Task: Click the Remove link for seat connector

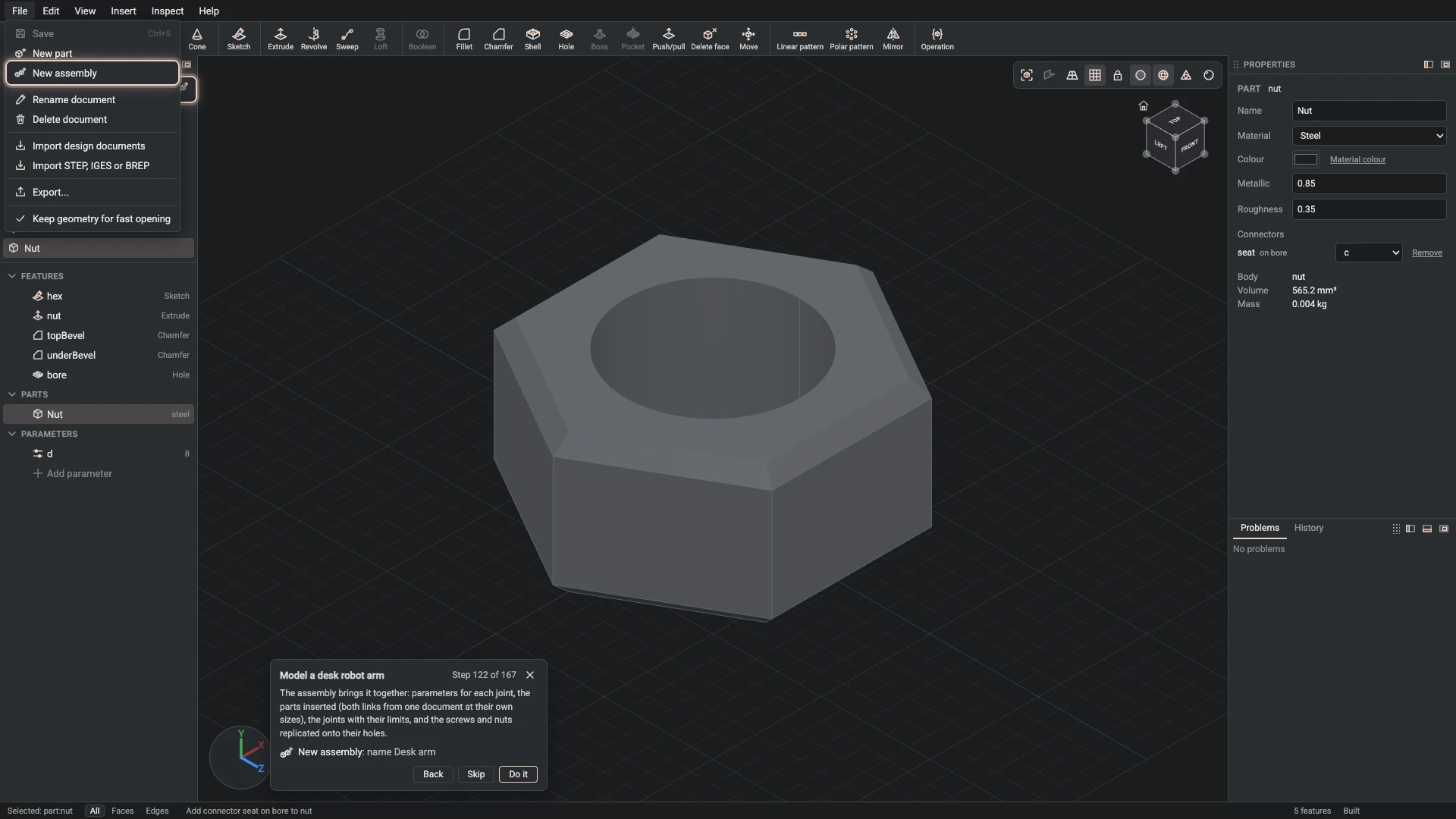Action: 1426,253
